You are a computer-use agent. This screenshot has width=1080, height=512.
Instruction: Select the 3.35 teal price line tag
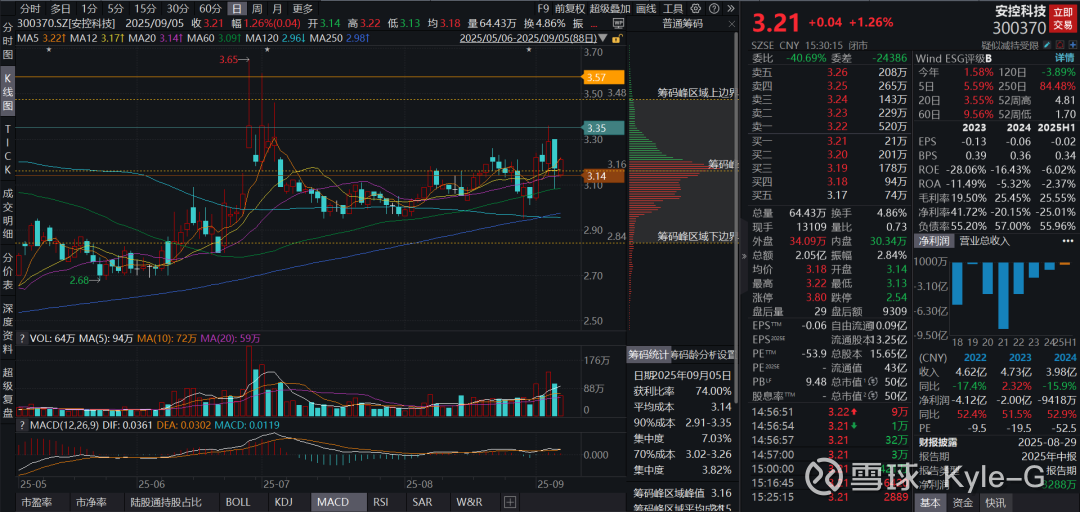(603, 128)
